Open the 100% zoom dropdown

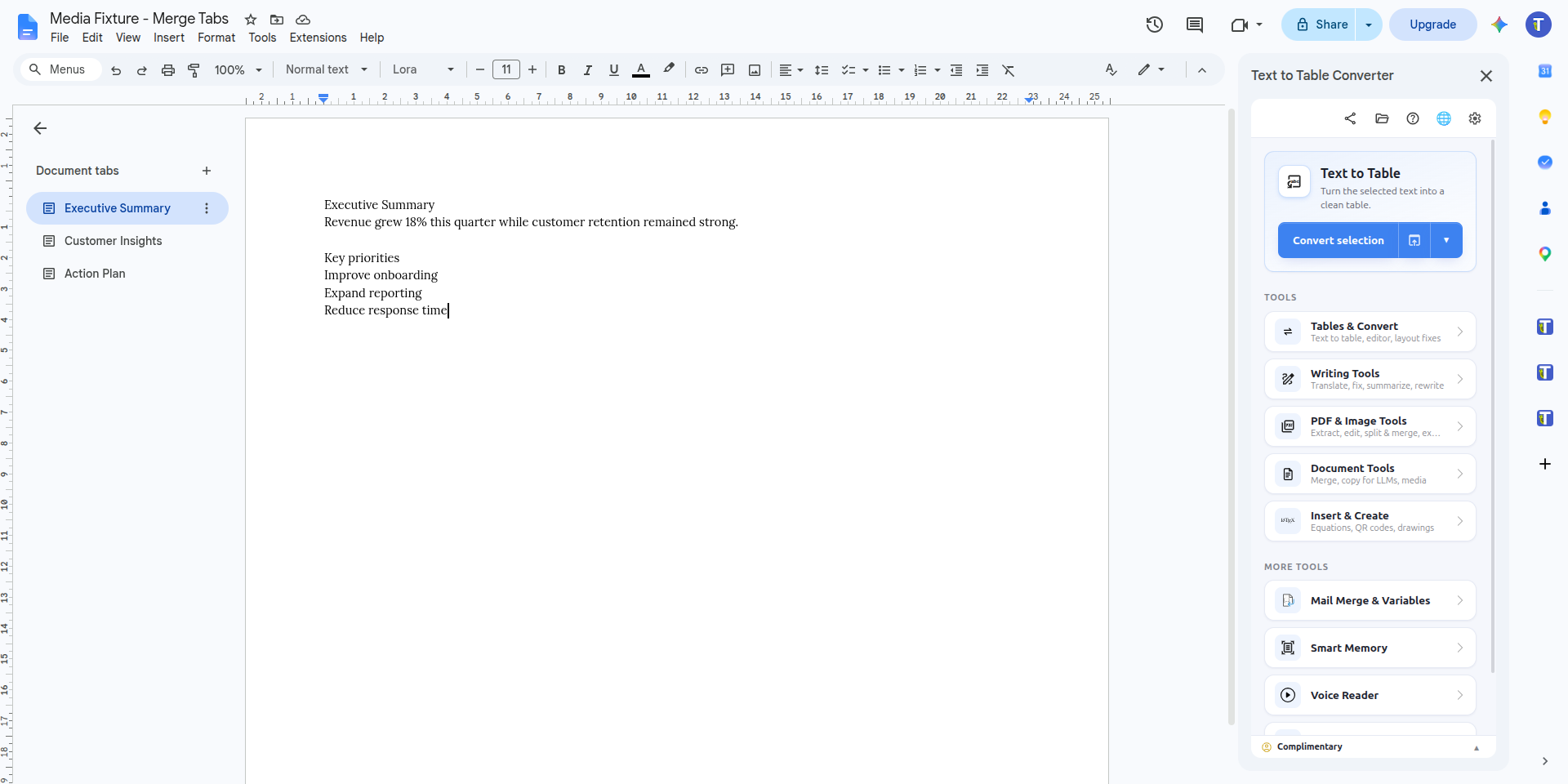click(x=238, y=70)
